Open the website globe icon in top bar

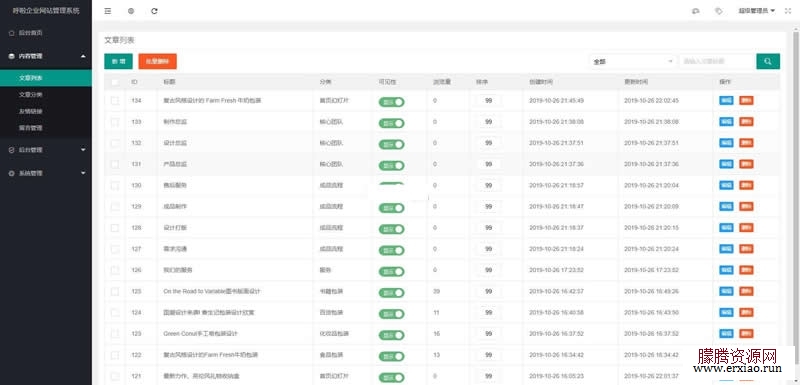131,11
